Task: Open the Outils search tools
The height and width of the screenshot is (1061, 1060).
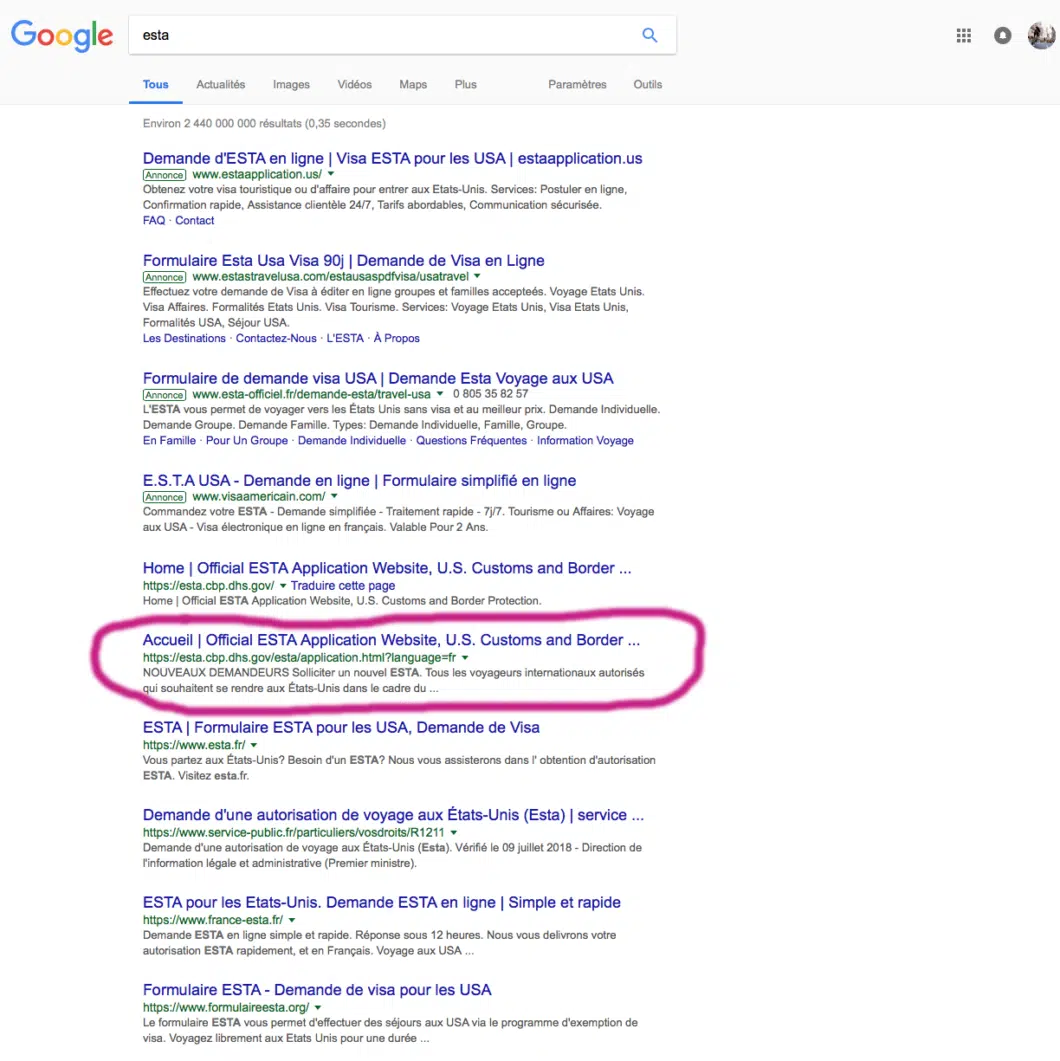Action: (x=648, y=85)
